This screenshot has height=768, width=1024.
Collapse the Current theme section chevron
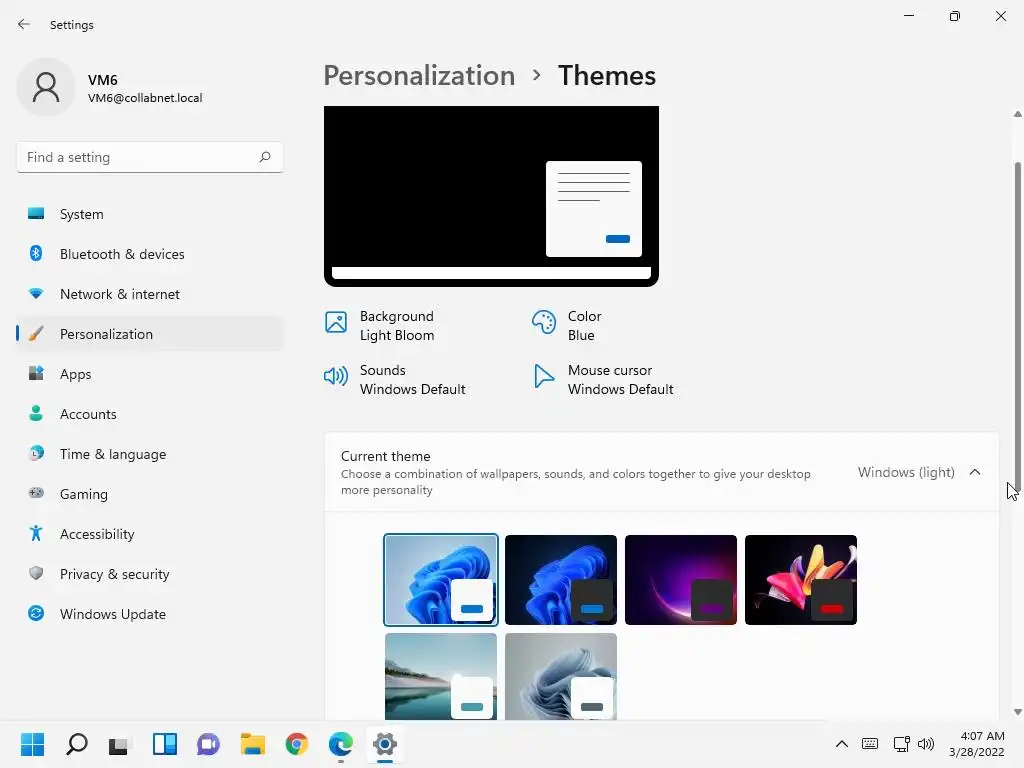tap(975, 472)
